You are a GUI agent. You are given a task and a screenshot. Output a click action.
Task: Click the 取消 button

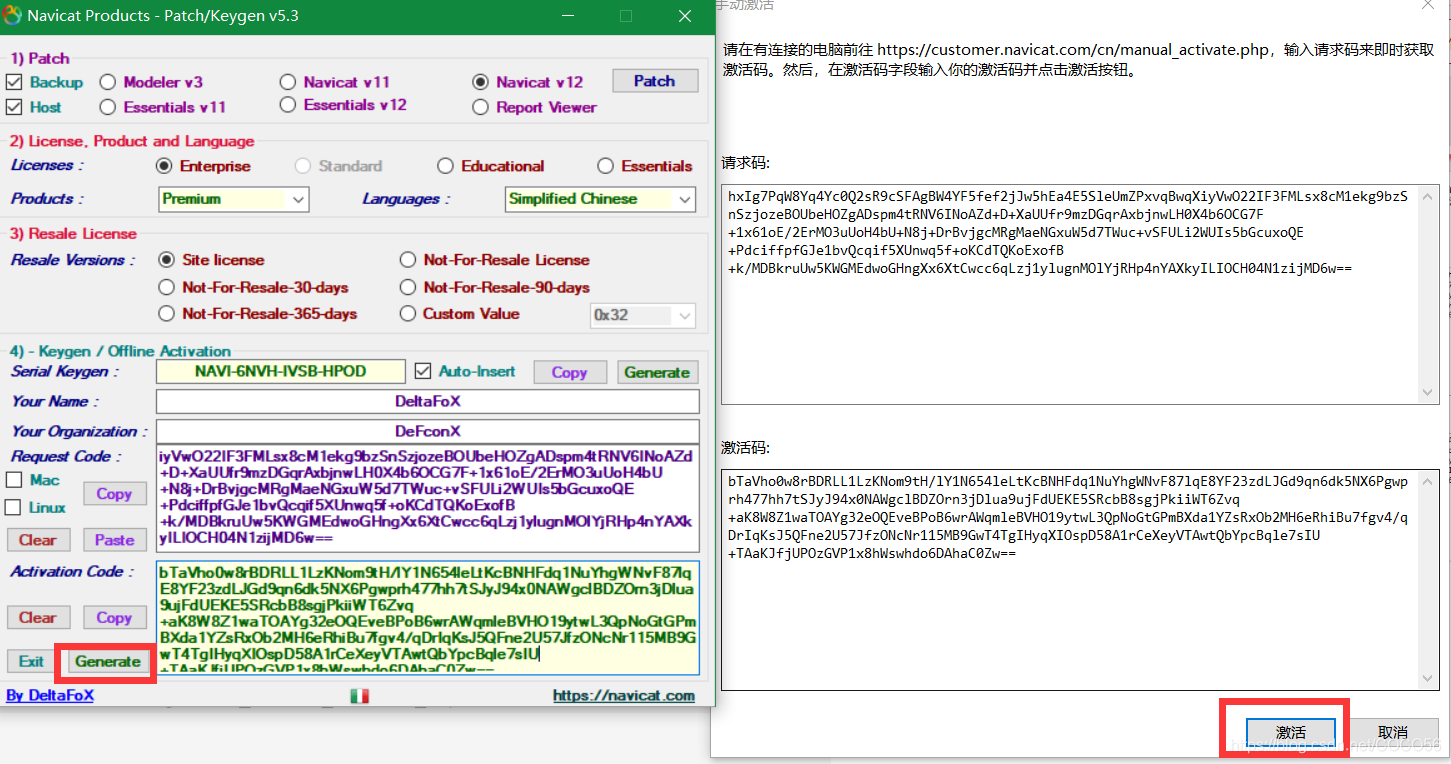(1393, 733)
